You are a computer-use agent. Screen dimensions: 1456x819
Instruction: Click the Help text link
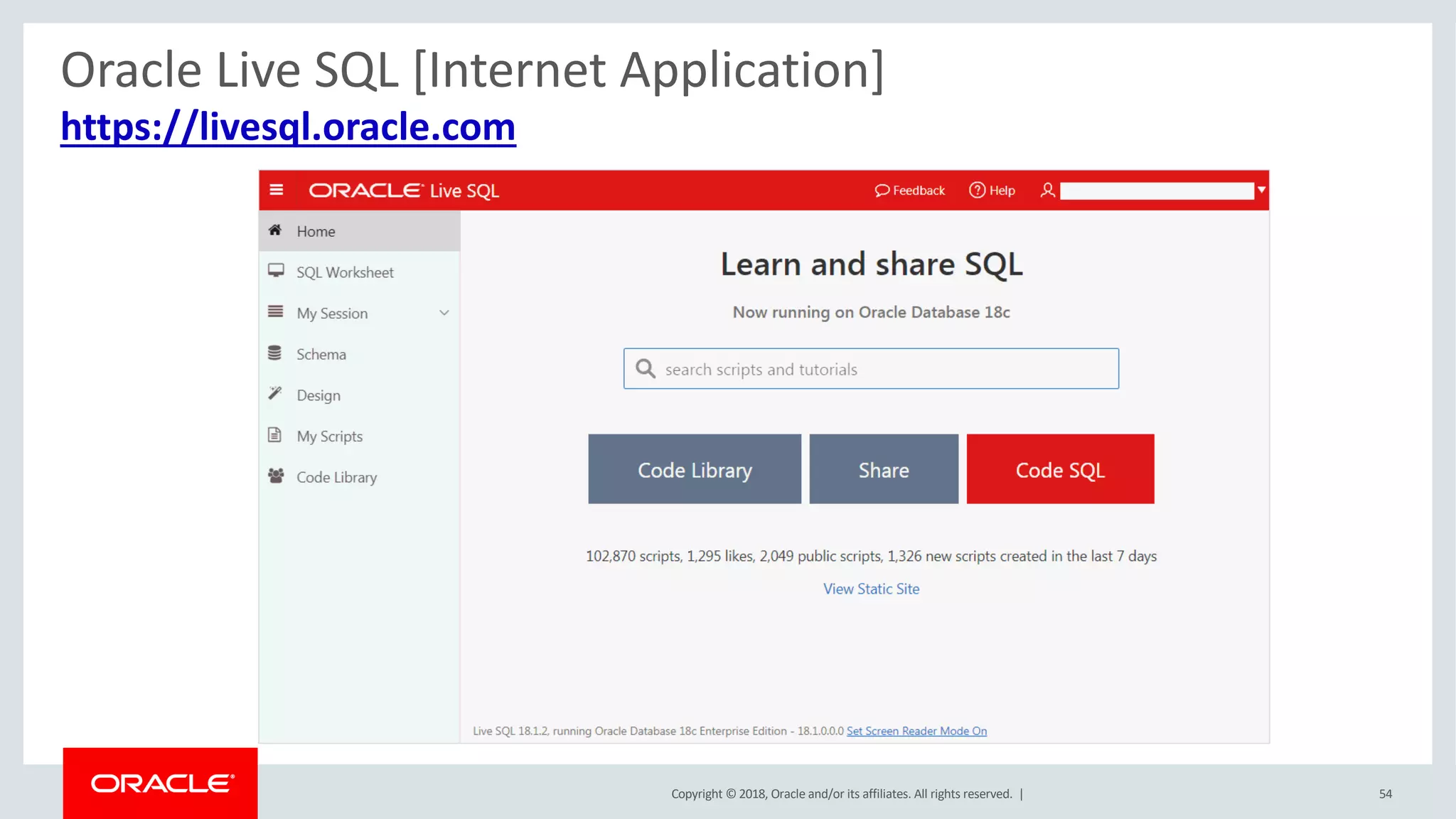[1002, 191]
